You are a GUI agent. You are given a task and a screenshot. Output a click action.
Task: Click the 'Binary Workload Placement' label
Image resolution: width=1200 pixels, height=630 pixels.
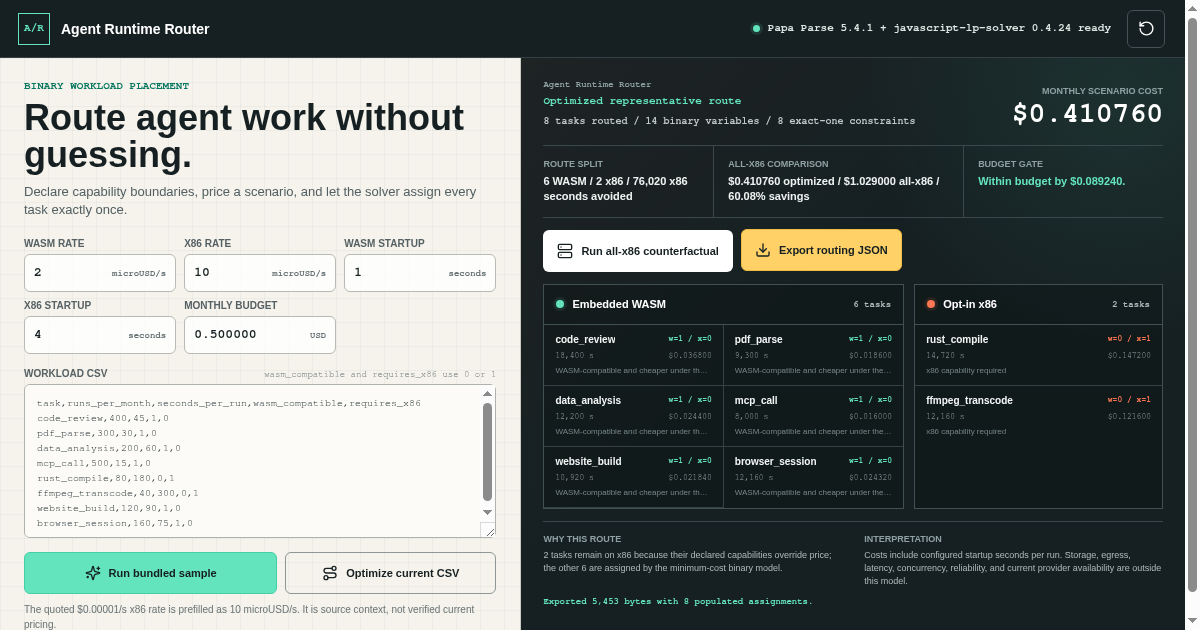click(x=106, y=86)
